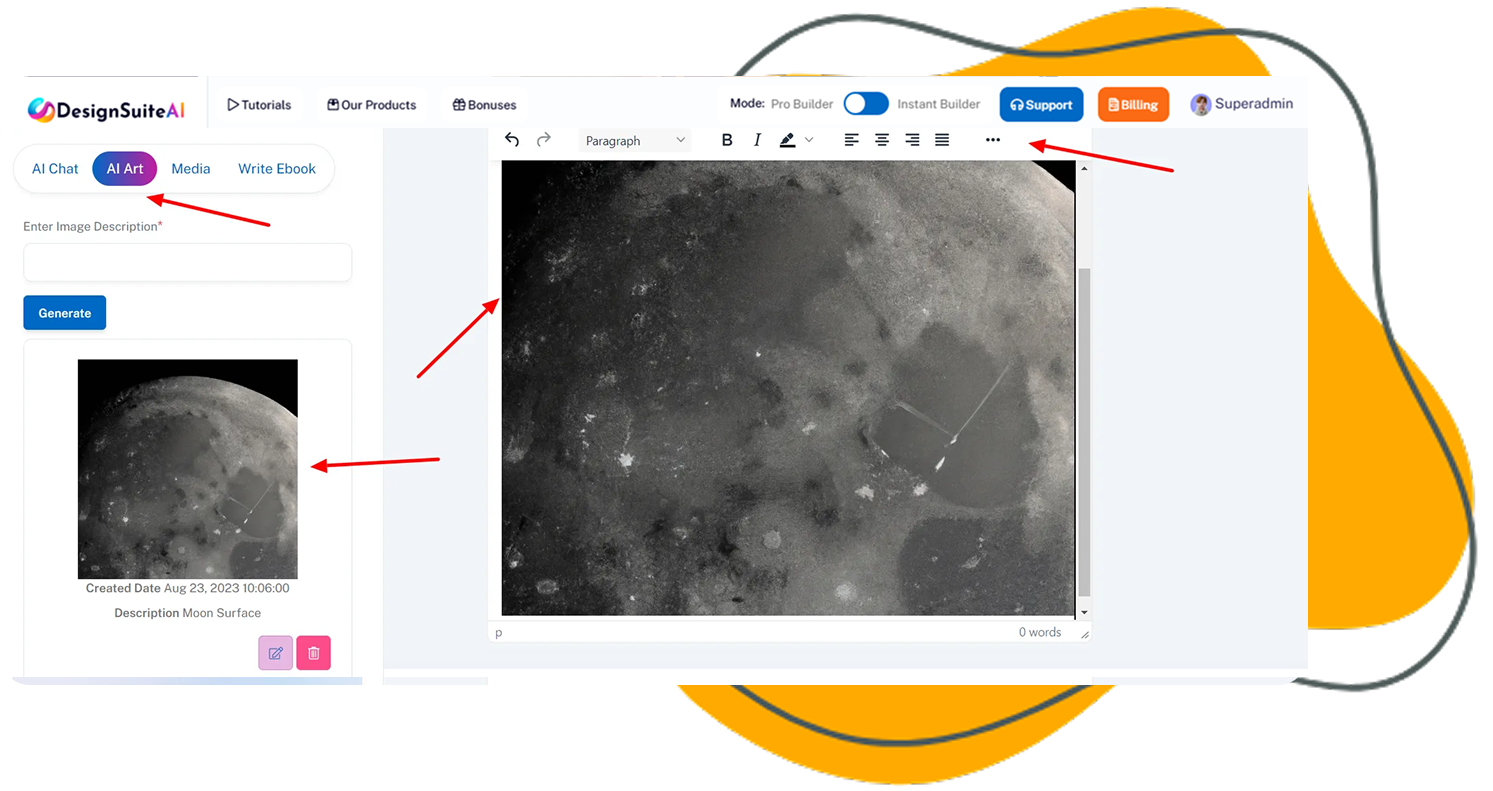
Task: Click the orange Billing button
Action: (x=1133, y=104)
